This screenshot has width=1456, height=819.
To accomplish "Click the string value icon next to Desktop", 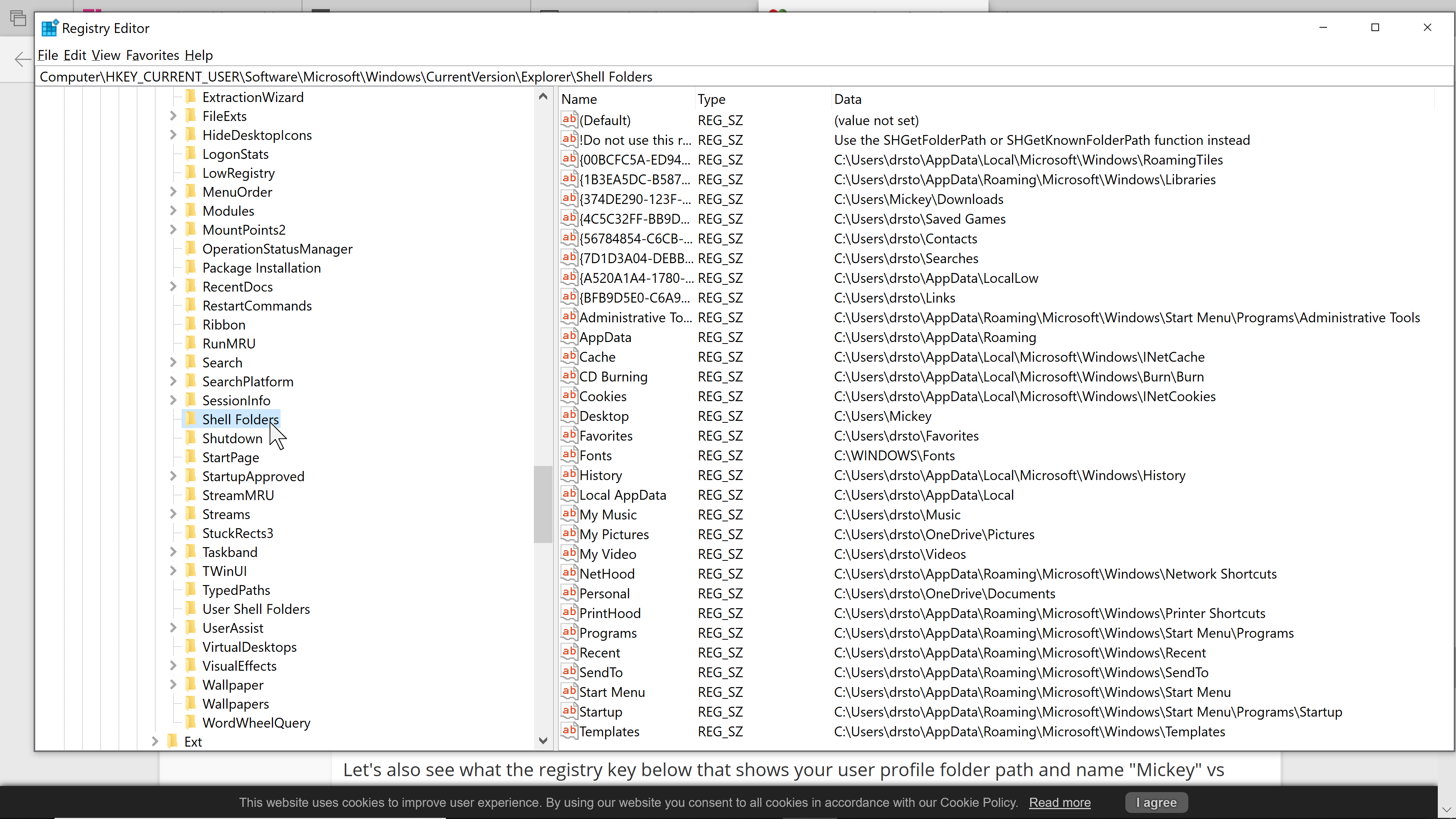I will click(569, 416).
